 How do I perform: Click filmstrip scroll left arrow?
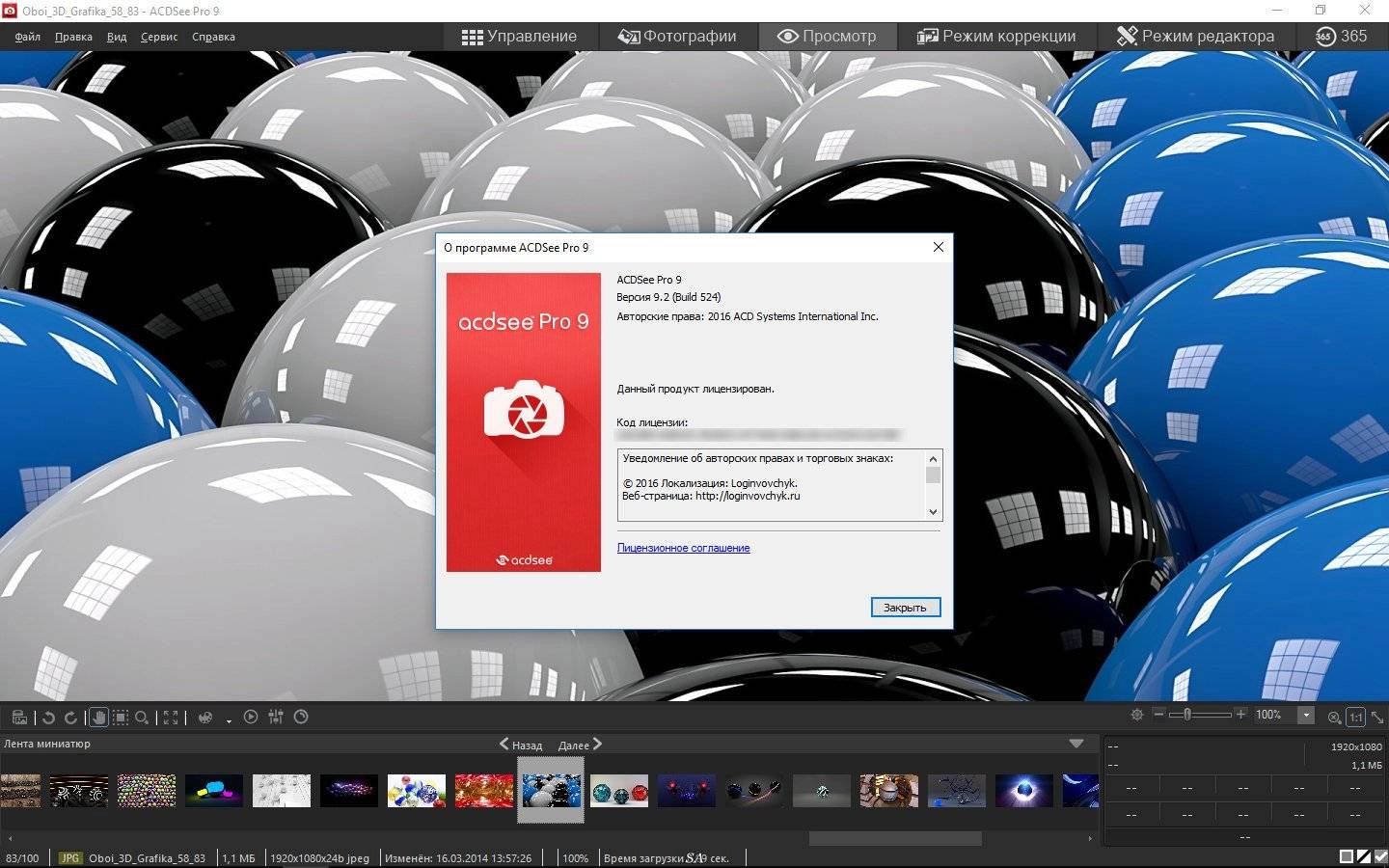point(11,839)
